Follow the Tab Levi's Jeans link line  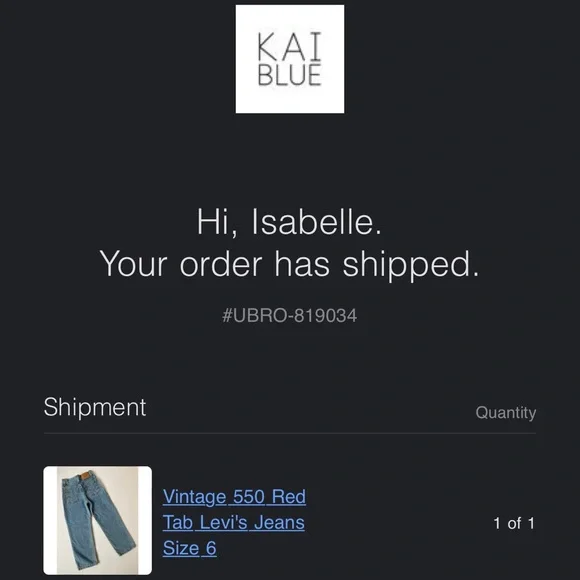(x=234, y=522)
